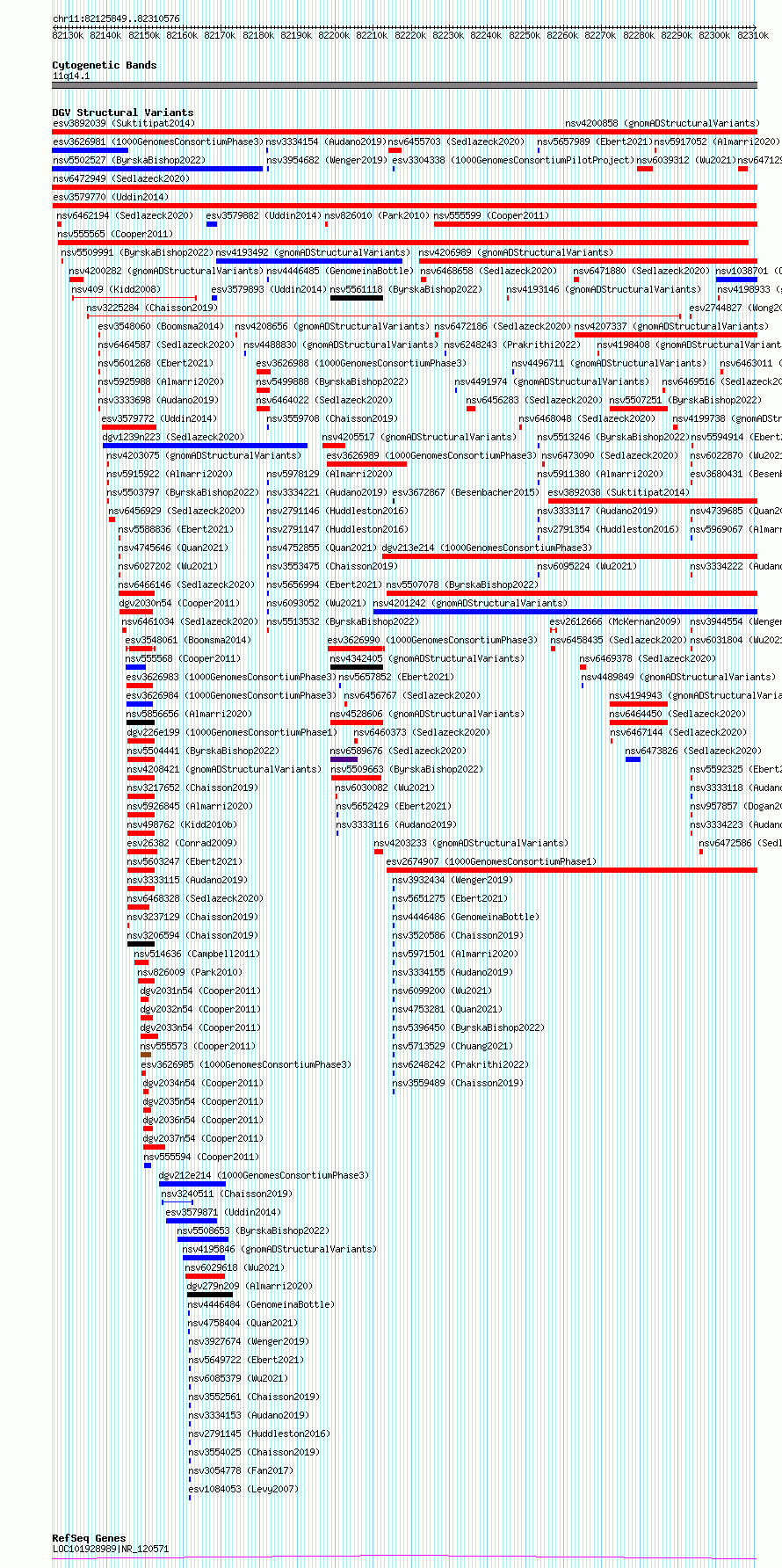This screenshot has width=782, height=1568.
Task: Click nsv3559489 (Chaisson2019) label
Action: 458,1084
